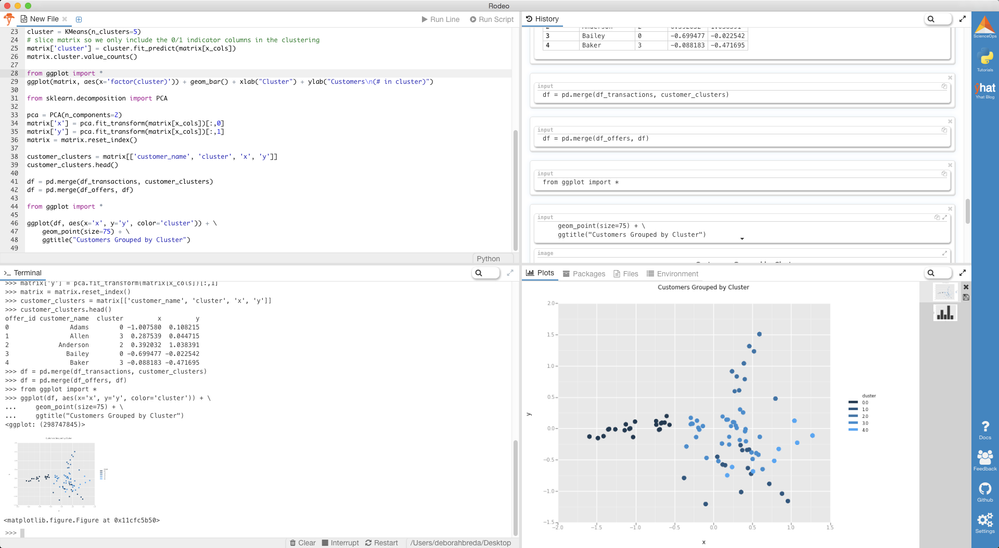Switch to the Files tab
Image resolution: width=999 pixels, height=548 pixels.
[626, 274]
